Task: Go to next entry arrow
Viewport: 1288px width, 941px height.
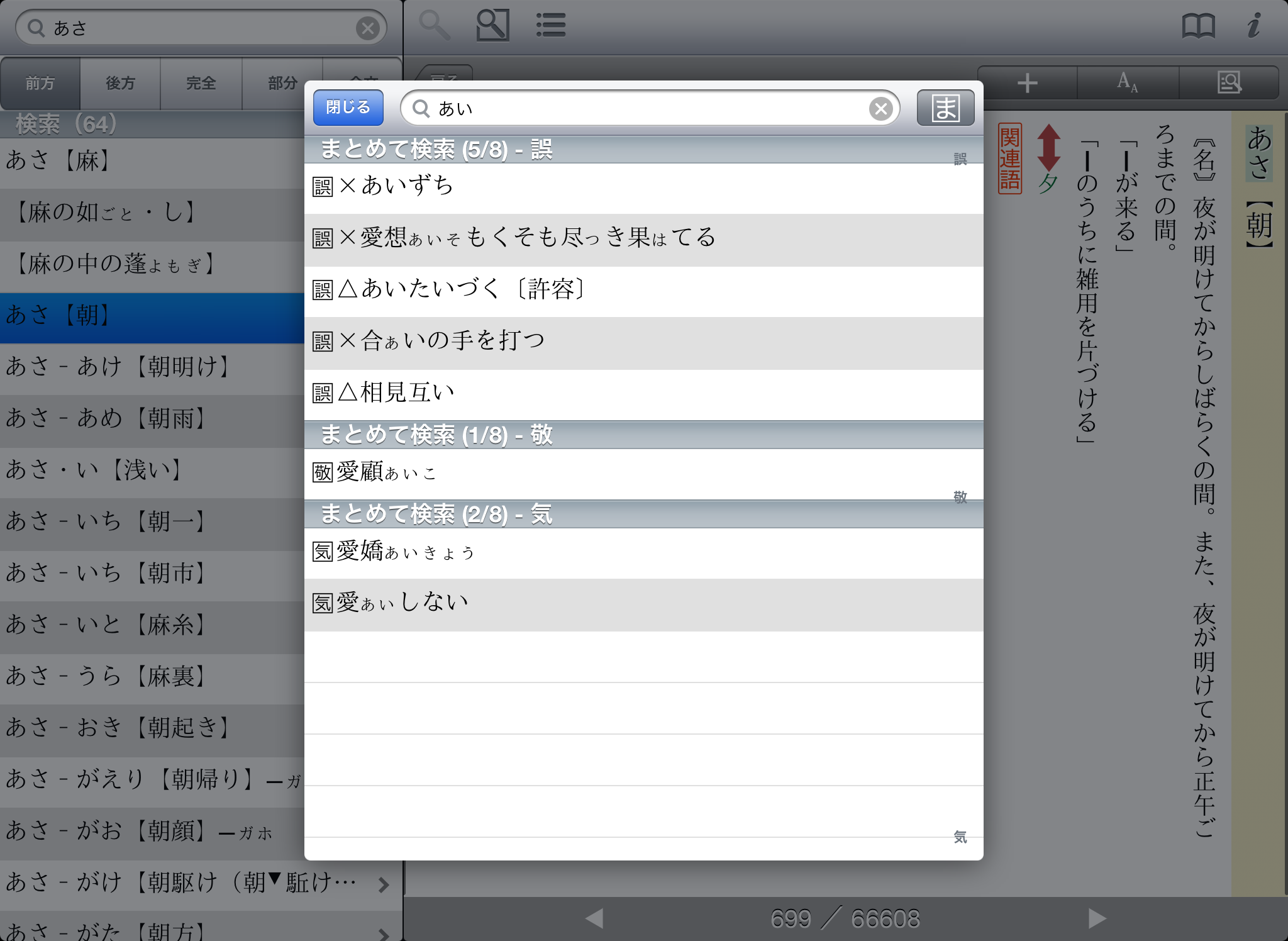Action: click(x=1097, y=918)
